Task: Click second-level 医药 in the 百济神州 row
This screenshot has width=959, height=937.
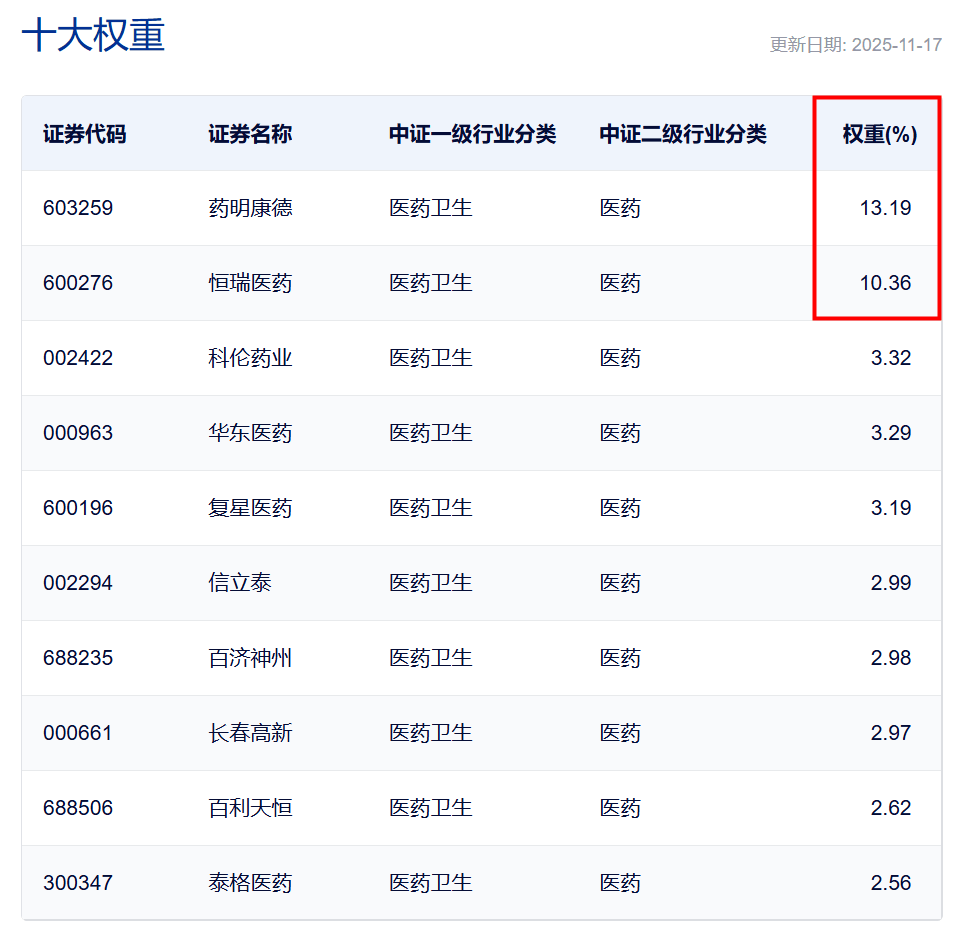Action: tap(620, 658)
